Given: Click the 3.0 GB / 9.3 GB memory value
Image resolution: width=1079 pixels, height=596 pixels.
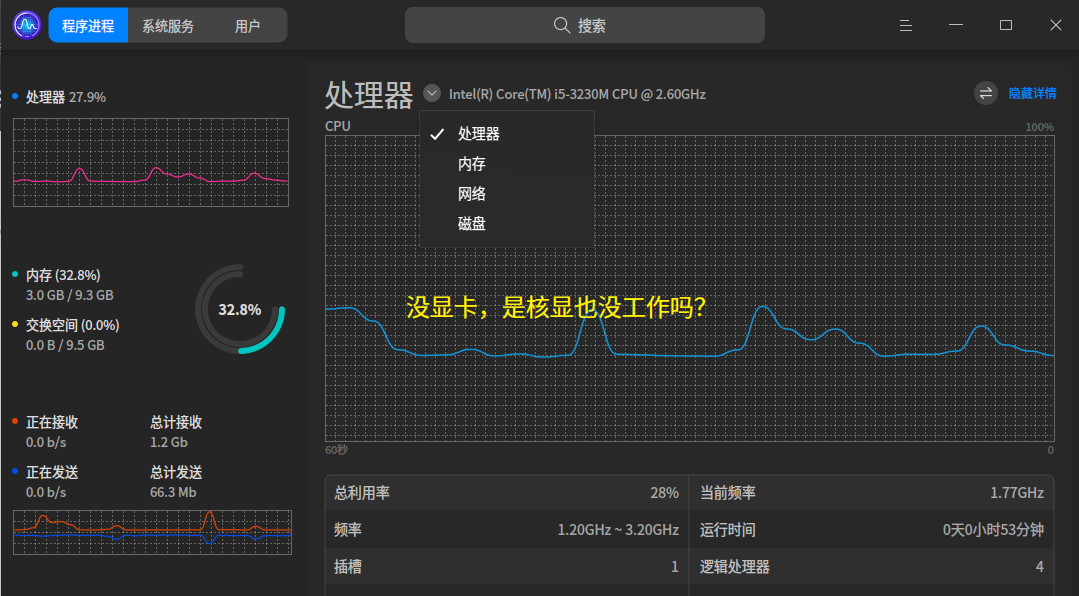Looking at the screenshot, I should coord(70,295).
